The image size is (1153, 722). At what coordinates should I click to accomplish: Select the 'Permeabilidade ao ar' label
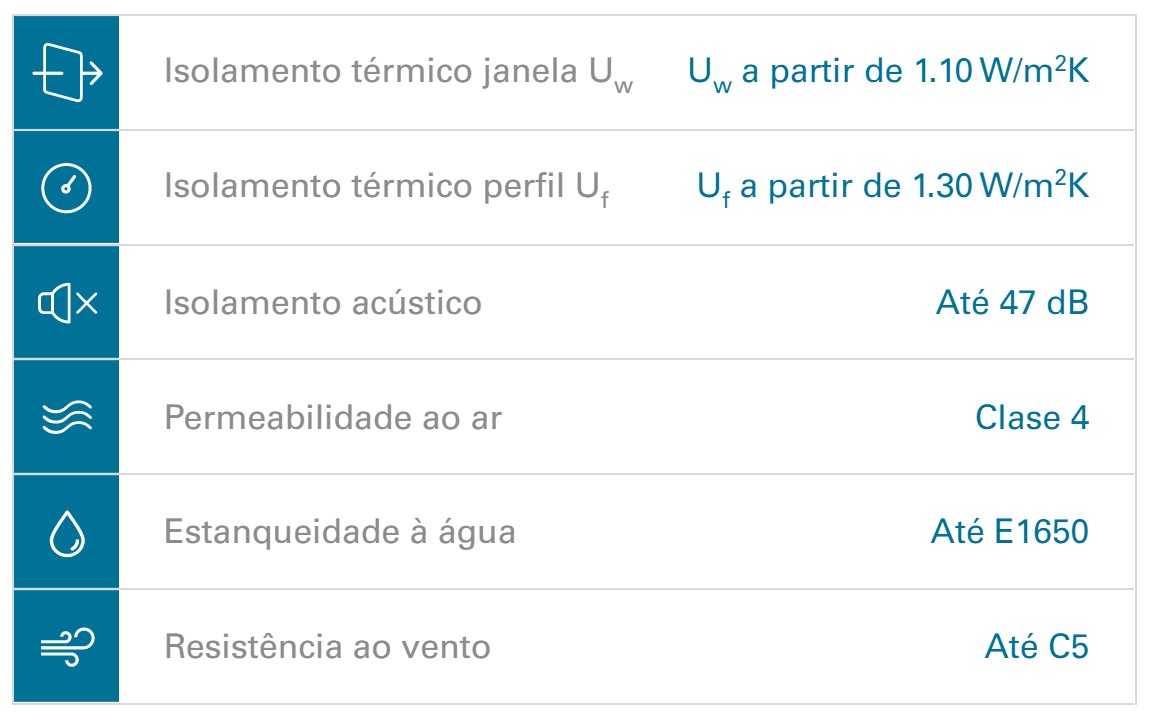333,418
